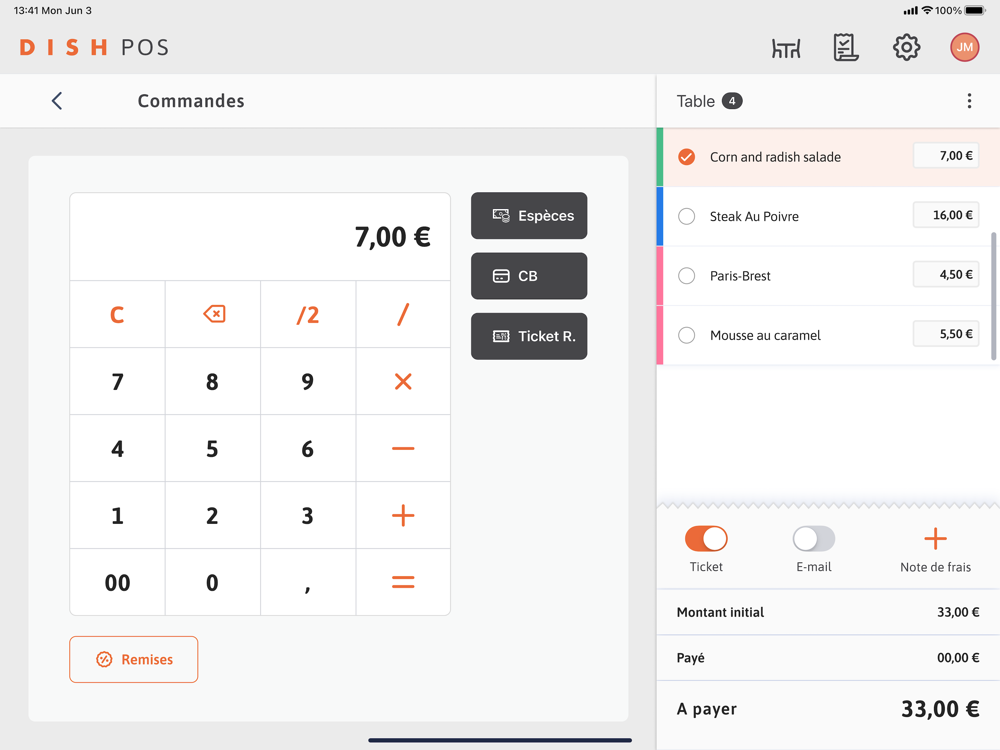1000x750 pixels.
Task: Pay with Espèces
Action: pos(529,216)
